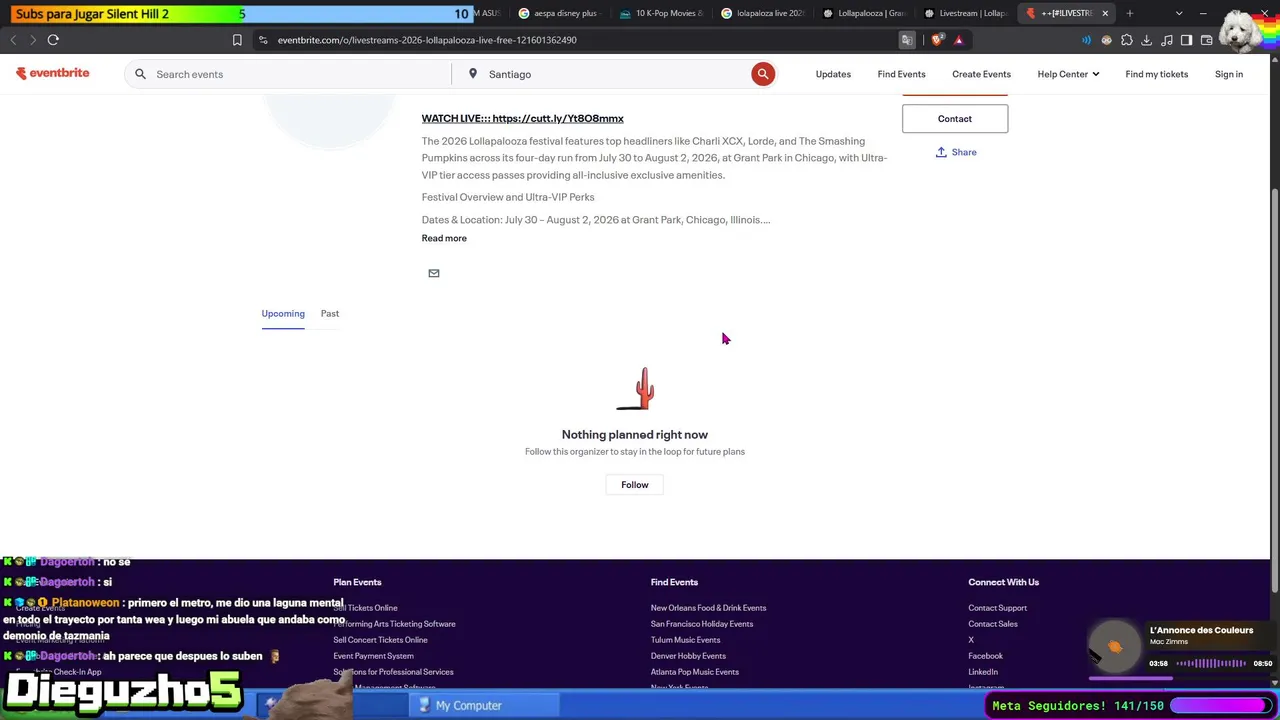
Task: Open Denver Hobby Events link
Action: [688, 656]
